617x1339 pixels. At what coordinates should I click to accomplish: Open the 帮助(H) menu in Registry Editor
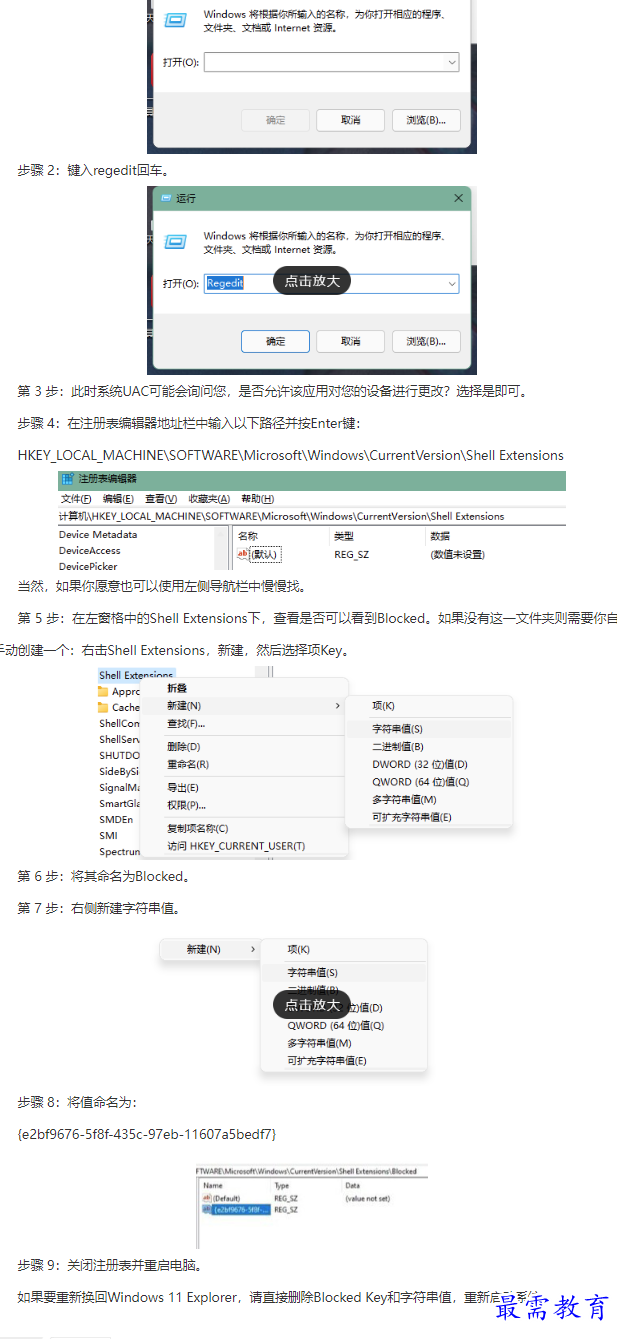[257, 499]
